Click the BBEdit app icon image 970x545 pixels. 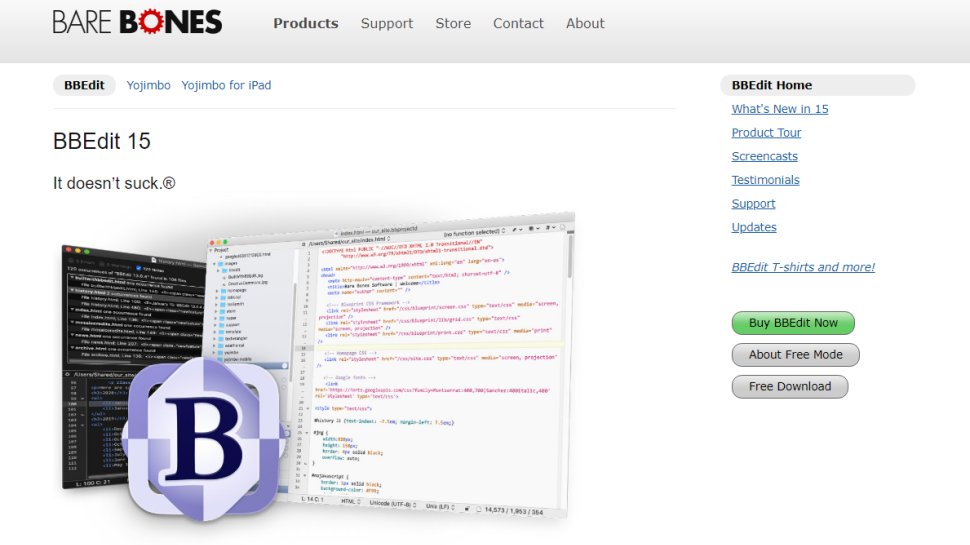(x=204, y=437)
